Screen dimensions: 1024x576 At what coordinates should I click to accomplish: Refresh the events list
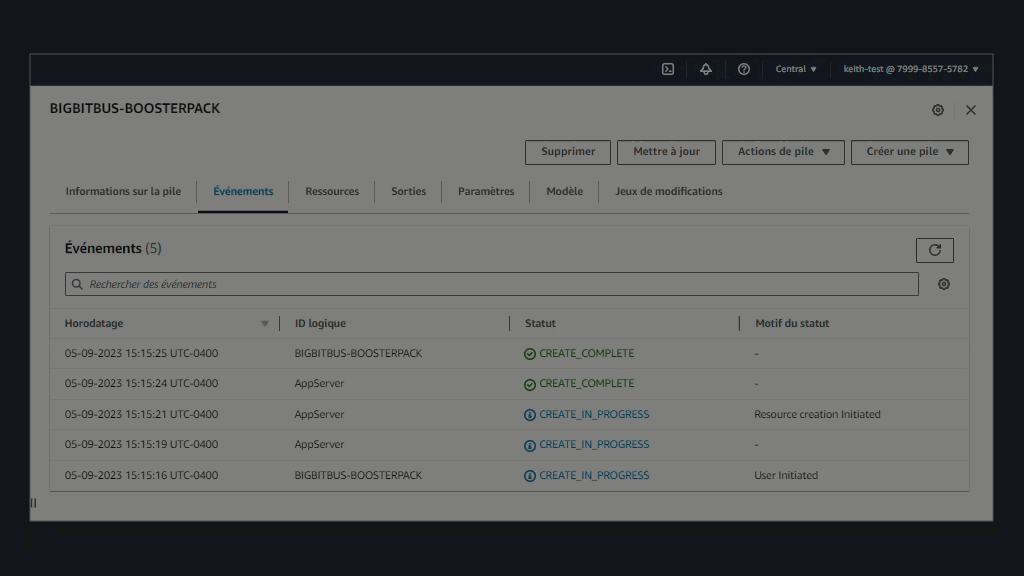click(x=934, y=250)
